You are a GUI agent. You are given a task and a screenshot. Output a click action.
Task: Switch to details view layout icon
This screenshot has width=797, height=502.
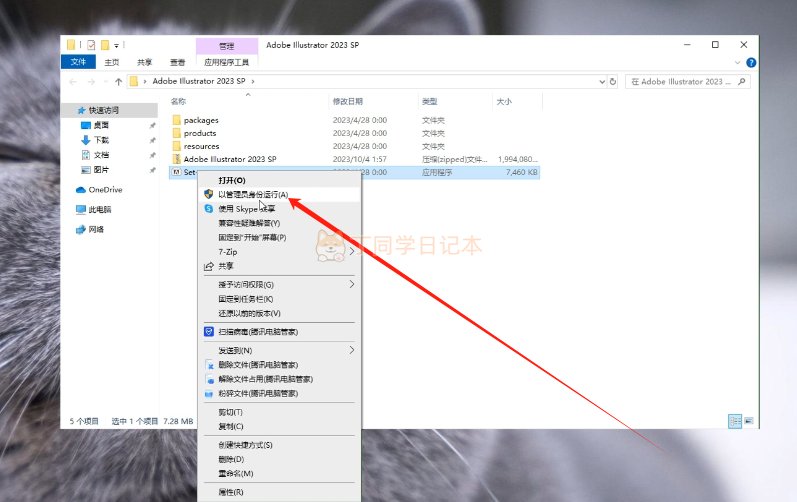tap(735, 421)
